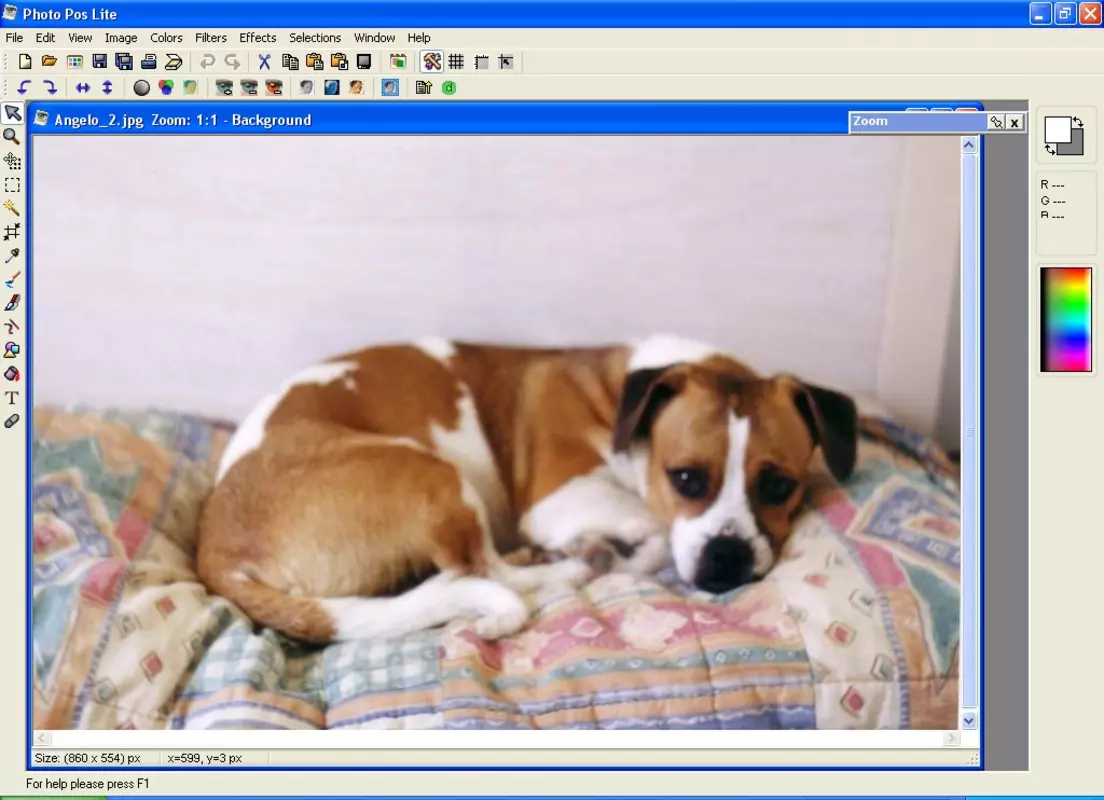Toggle the hammer-and-wrench tools panel button
Image resolution: width=1104 pixels, height=800 pixels.
pyautogui.click(x=432, y=62)
